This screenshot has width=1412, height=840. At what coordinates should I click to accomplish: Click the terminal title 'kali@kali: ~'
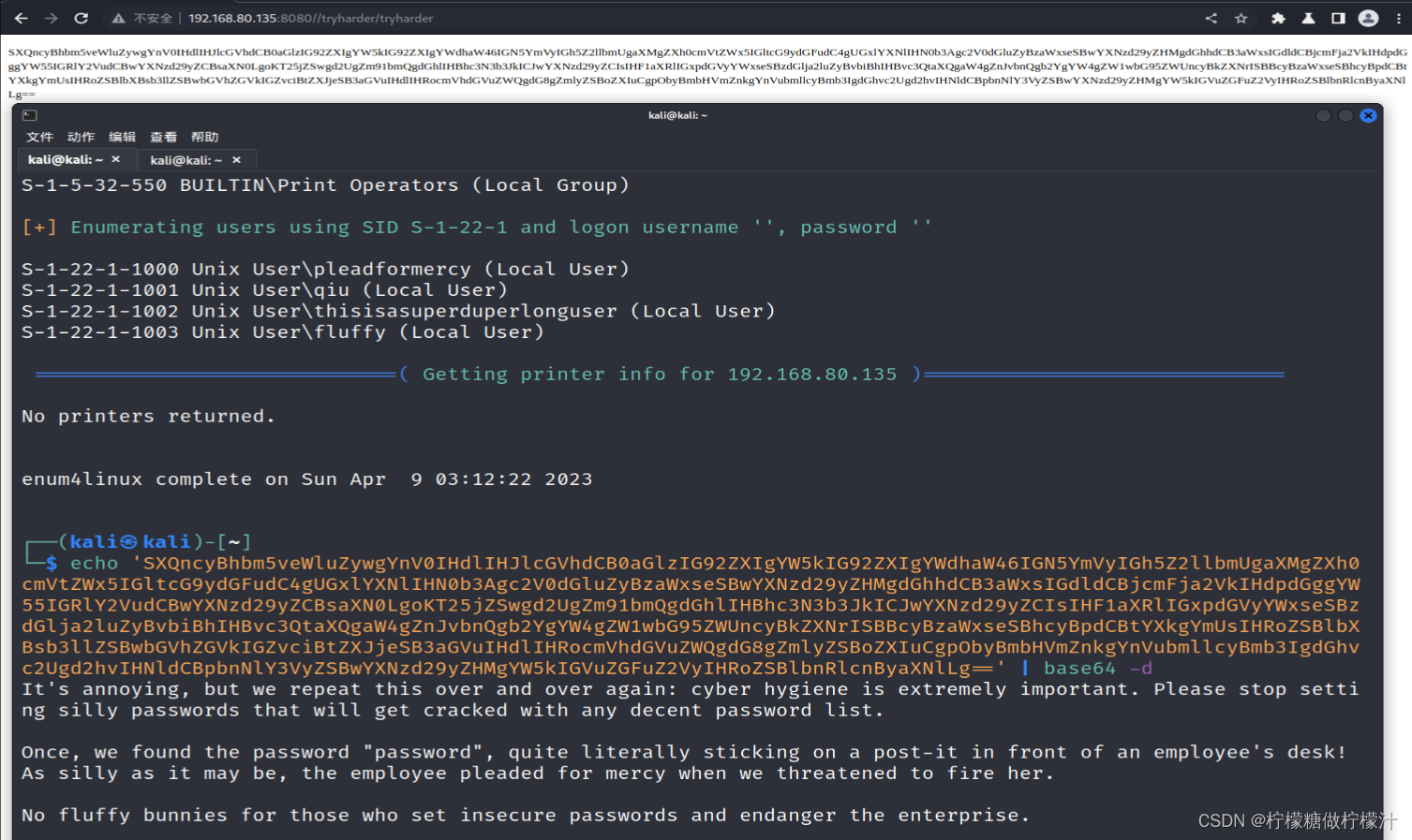point(677,115)
